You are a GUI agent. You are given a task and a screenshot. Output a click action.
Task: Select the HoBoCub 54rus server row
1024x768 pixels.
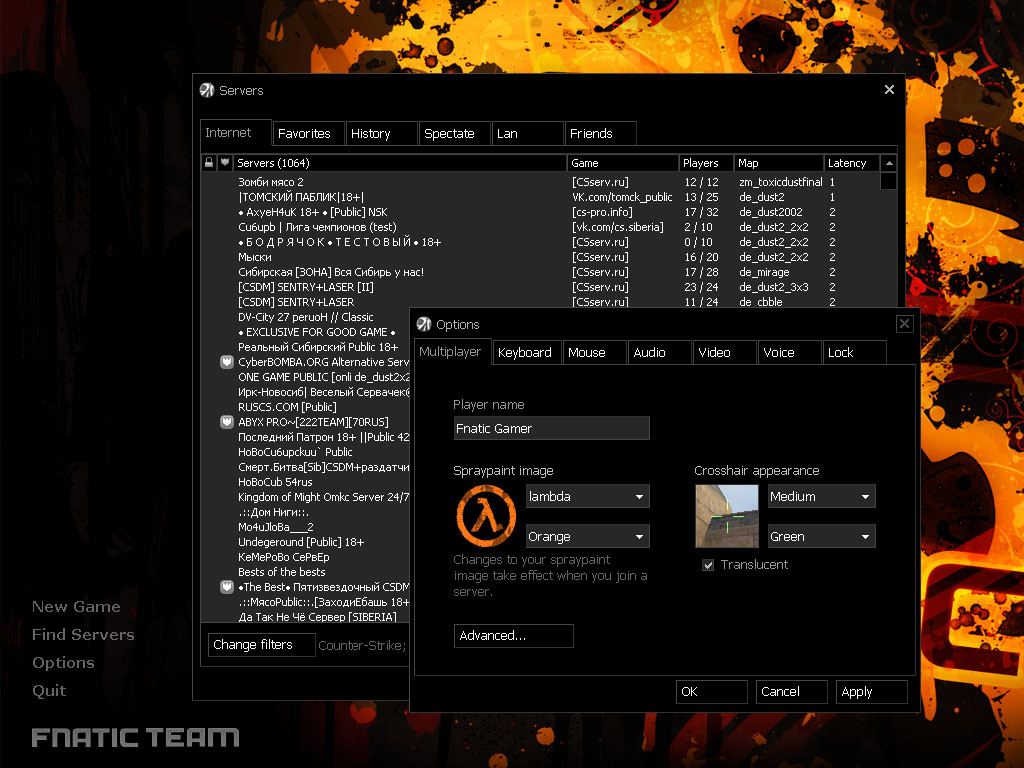[x=306, y=482]
